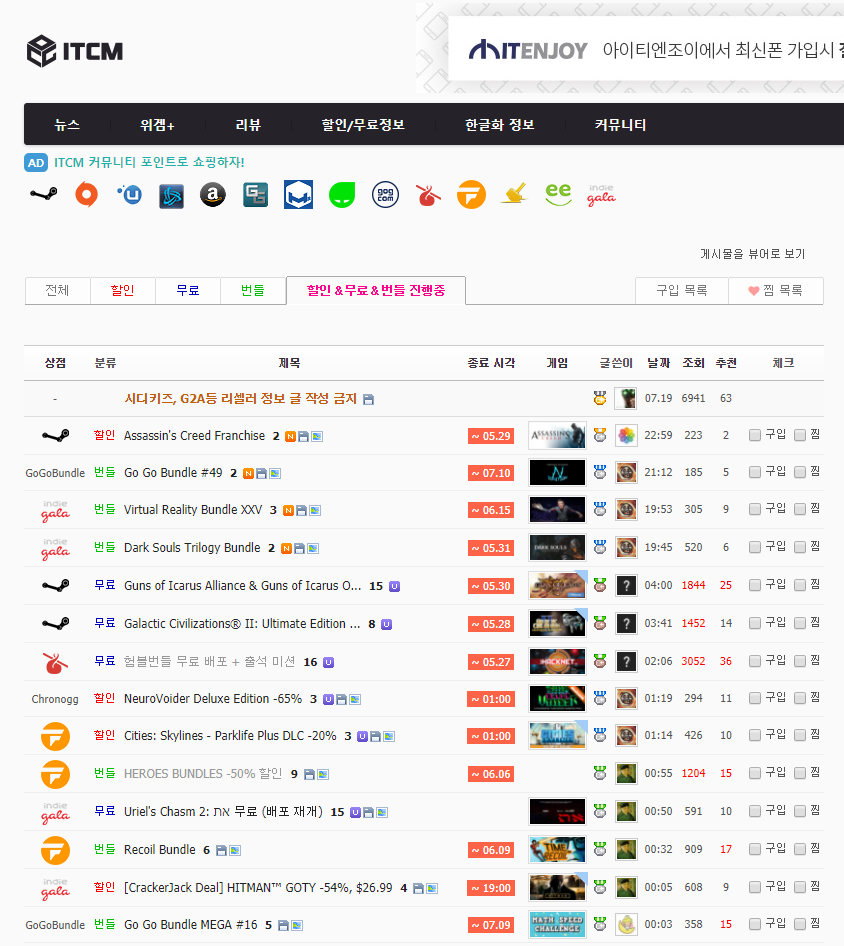
Task: Open the 커뮤니티 menu
Action: point(620,125)
